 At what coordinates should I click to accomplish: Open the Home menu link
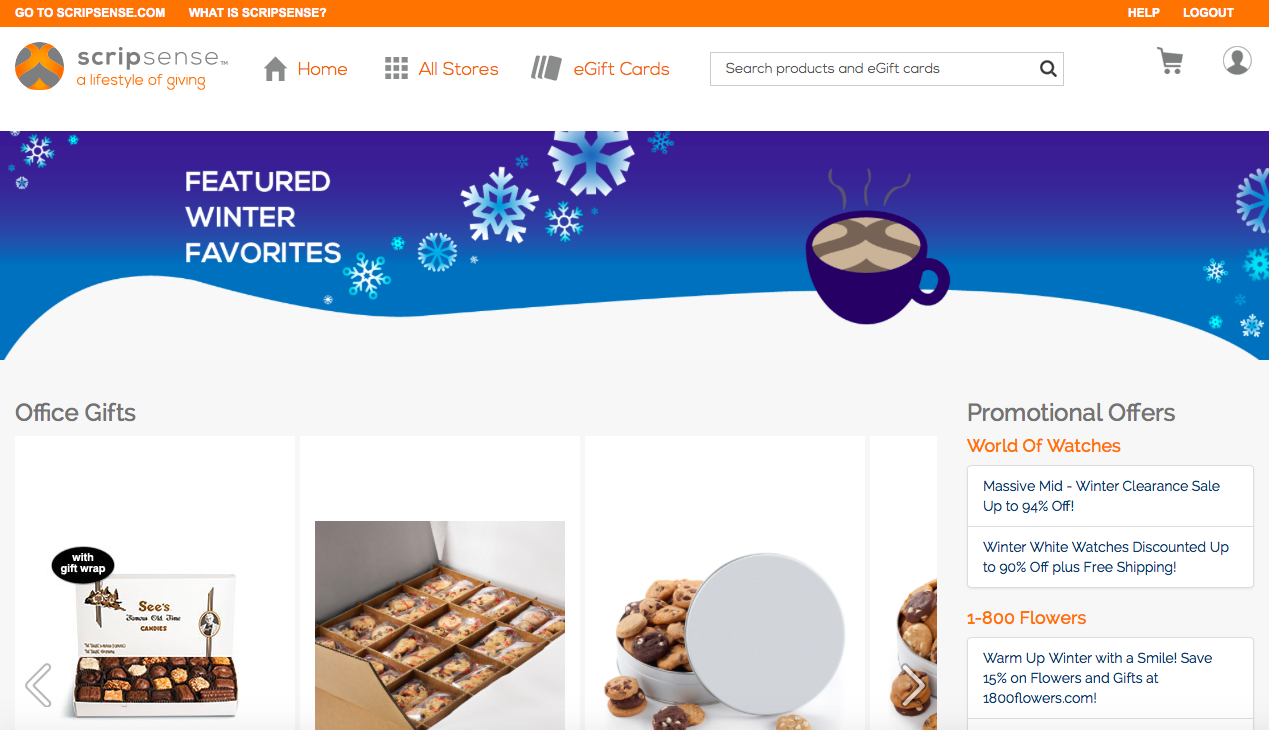click(322, 69)
